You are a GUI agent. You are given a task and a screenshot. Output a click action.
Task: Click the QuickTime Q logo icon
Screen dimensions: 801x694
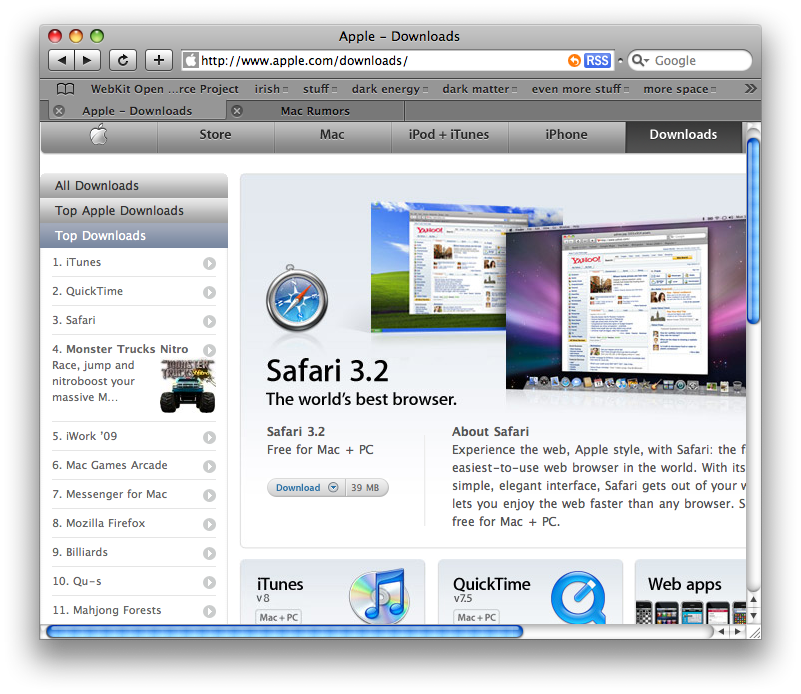[578, 597]
